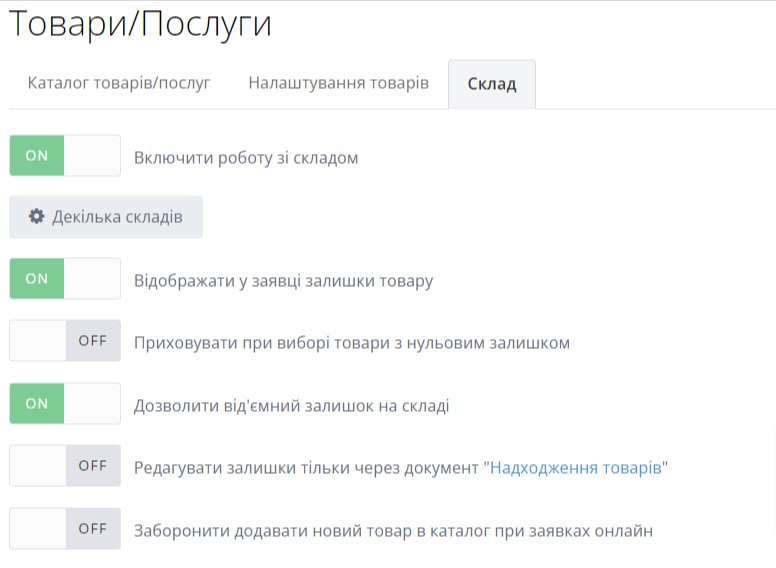Screen dimensions: 776x568
Task: Open the Декілька складів settings button
Action: point(106,217)
